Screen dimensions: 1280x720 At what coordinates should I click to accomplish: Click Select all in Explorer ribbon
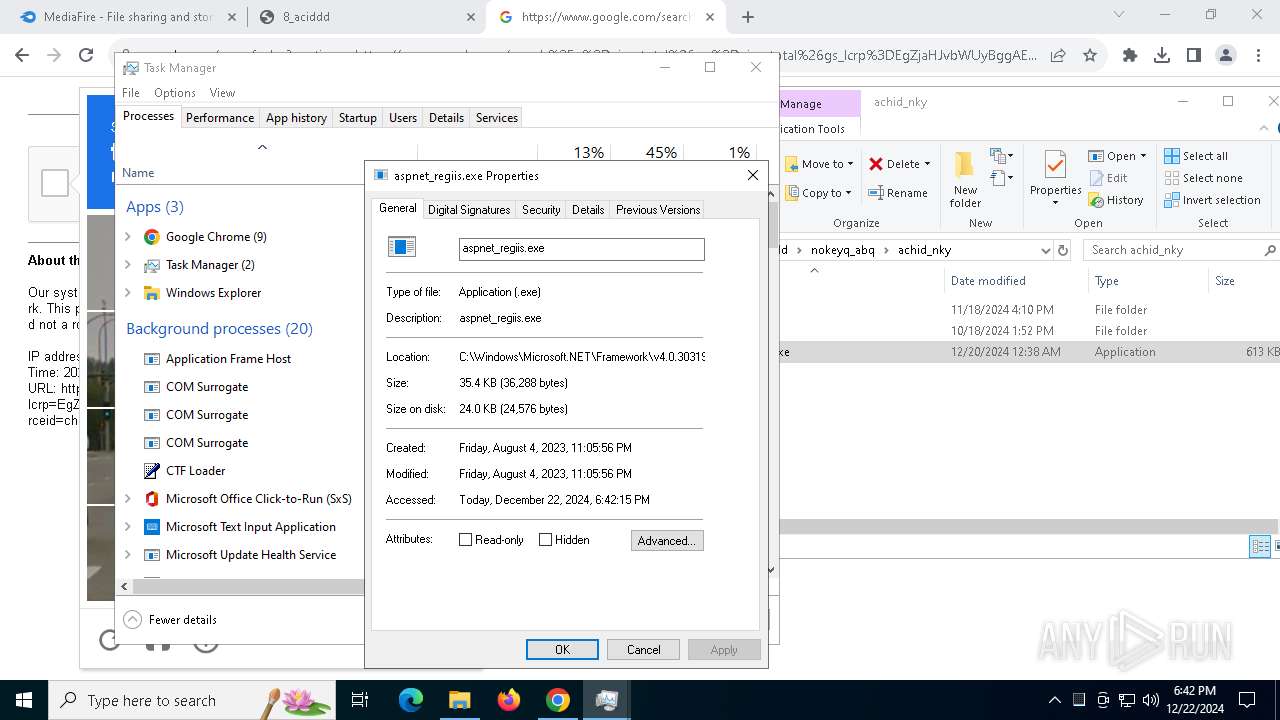tap(1196, 156)
